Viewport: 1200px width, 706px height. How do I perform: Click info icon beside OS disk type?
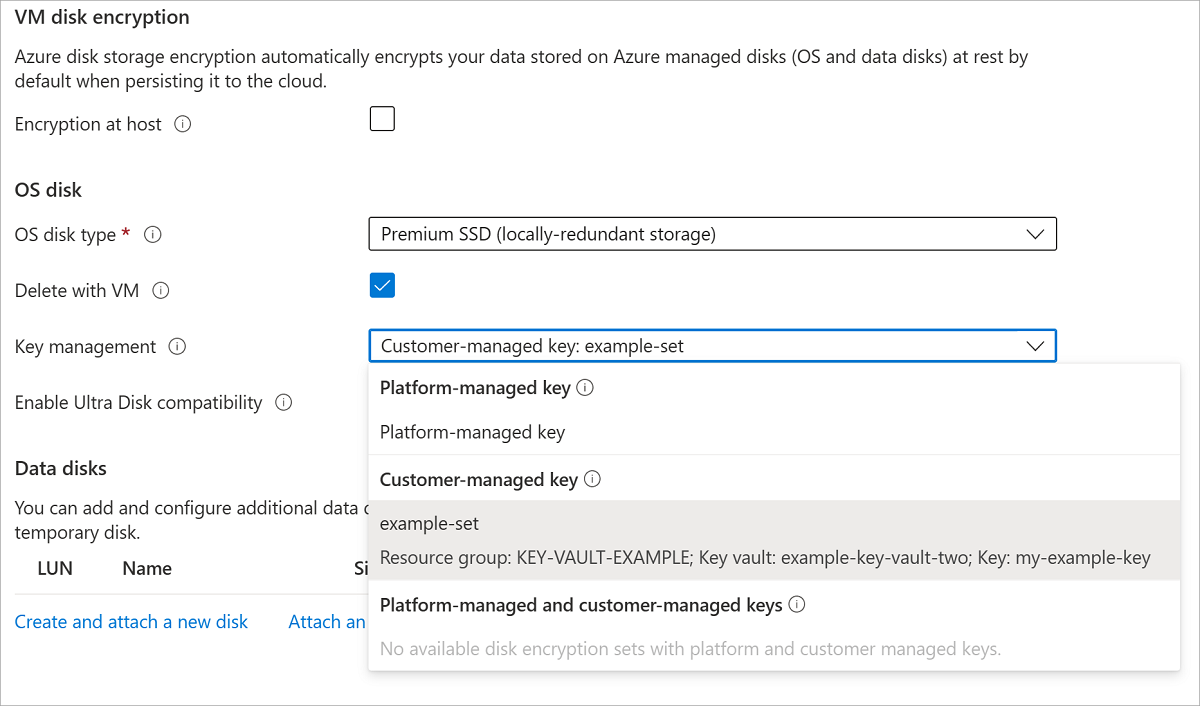[x=153, y=235]
